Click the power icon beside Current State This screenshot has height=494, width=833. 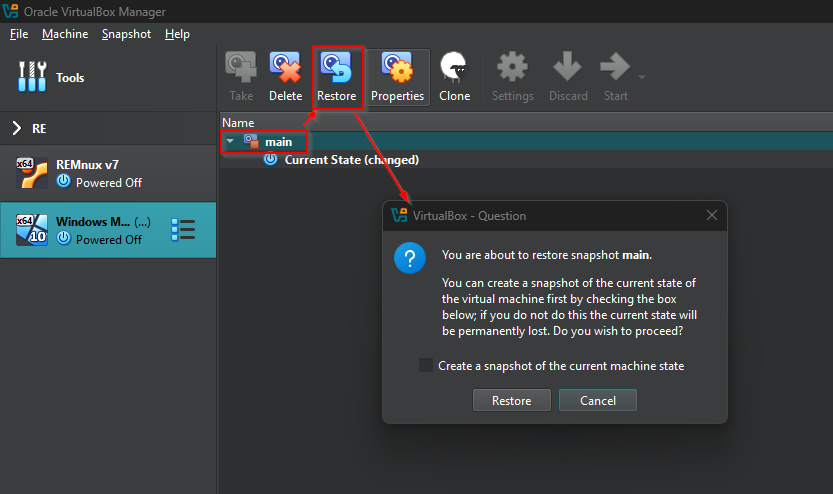(270, 159)
